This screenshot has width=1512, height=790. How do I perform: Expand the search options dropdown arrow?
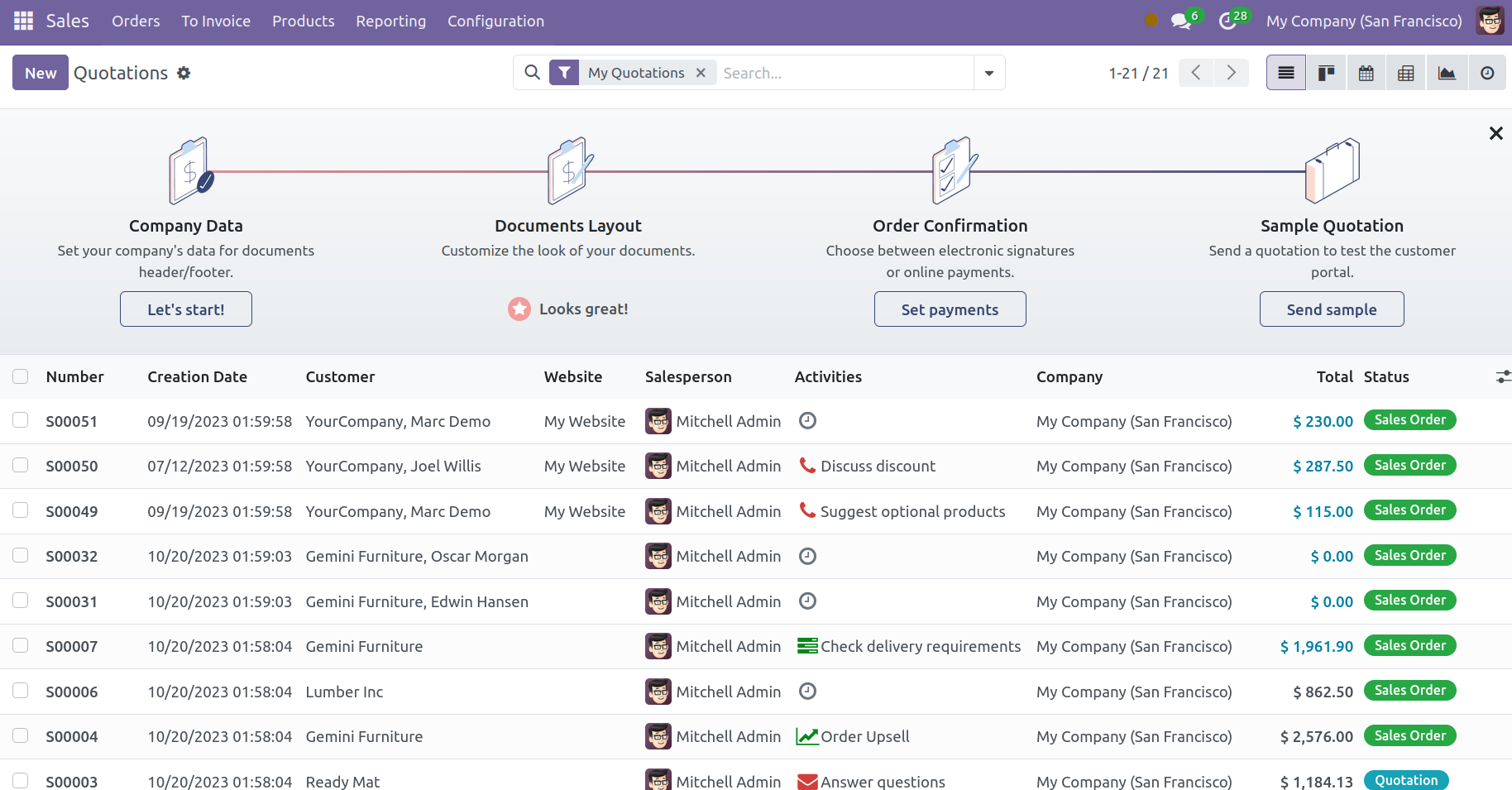(989, 73)
